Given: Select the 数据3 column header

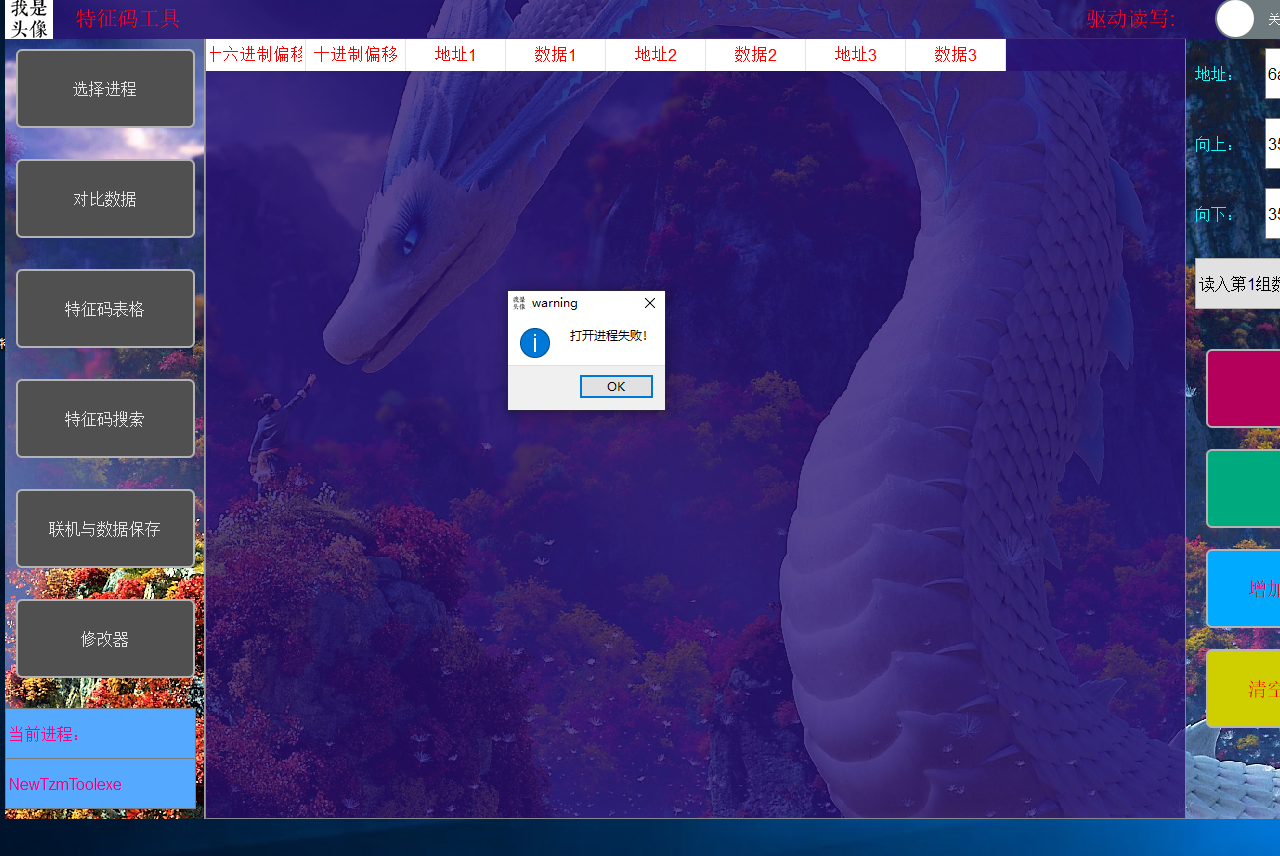Looking at the screenshot, I should (955, 55).
